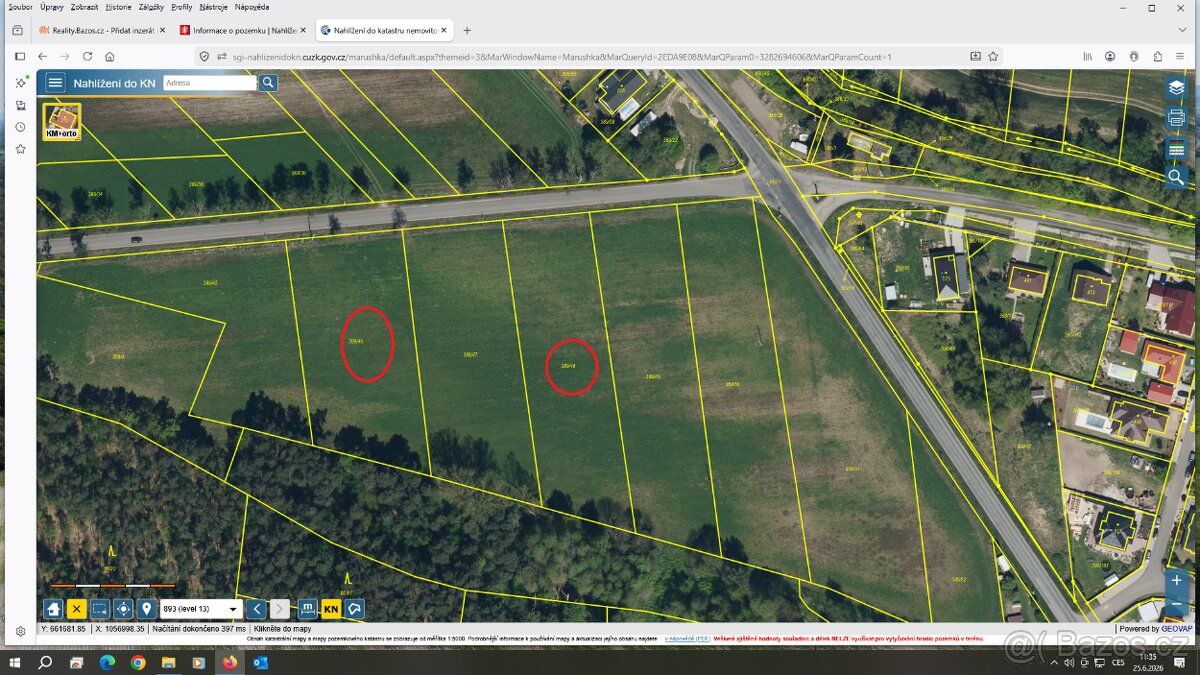
Task: Open the Nástroje menu
Action: click(x=214, y=7)
